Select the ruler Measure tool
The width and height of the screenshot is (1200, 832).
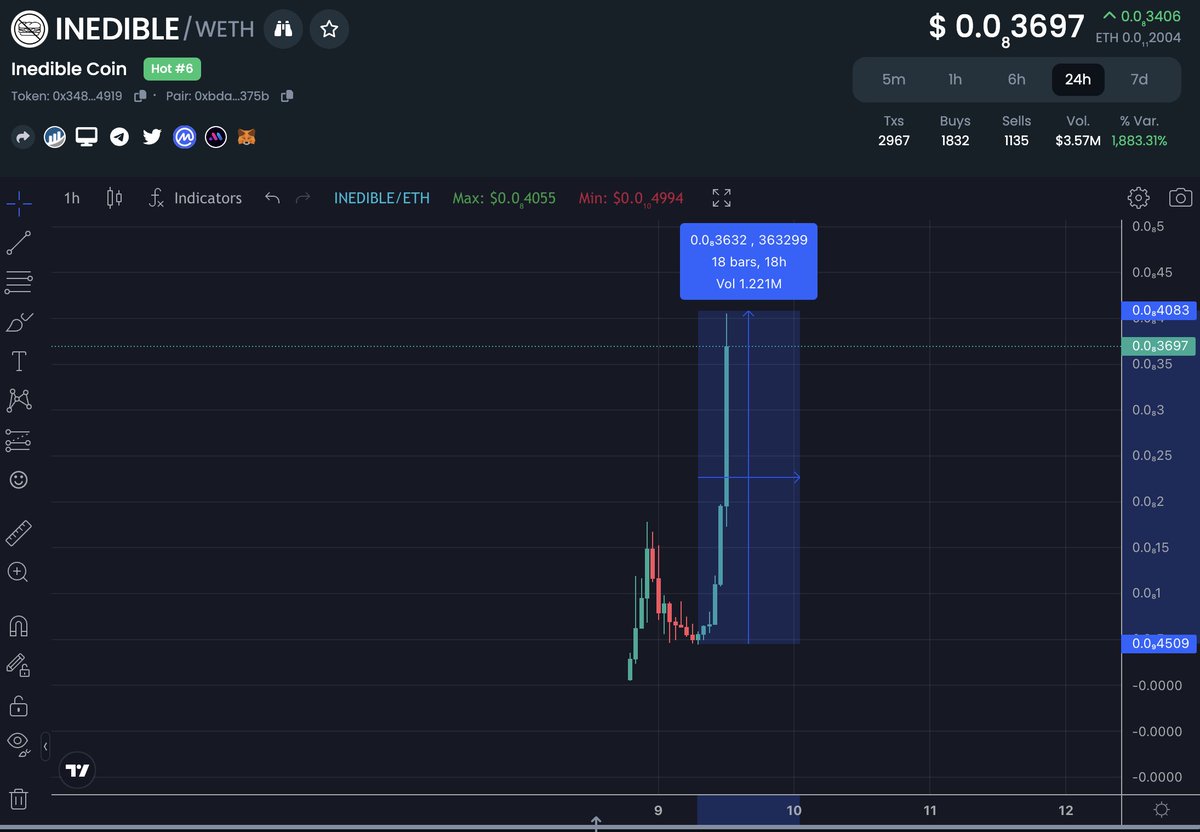(18, 533)
